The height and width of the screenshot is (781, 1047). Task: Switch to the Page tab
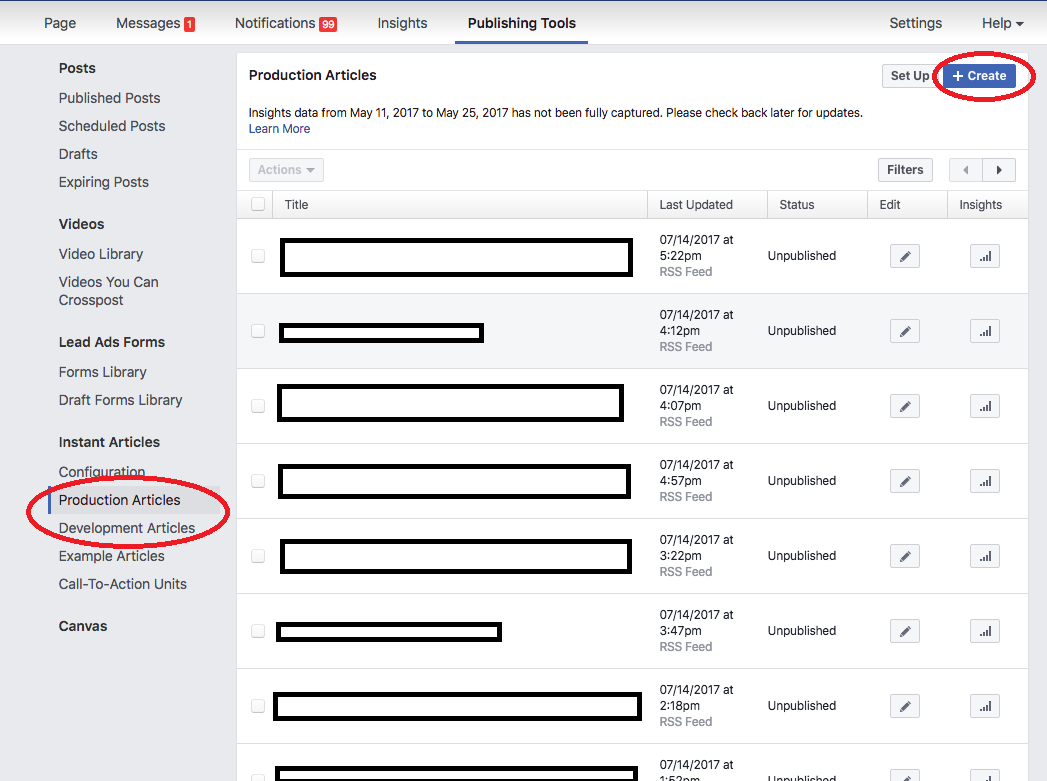click(x=60, y=23)
